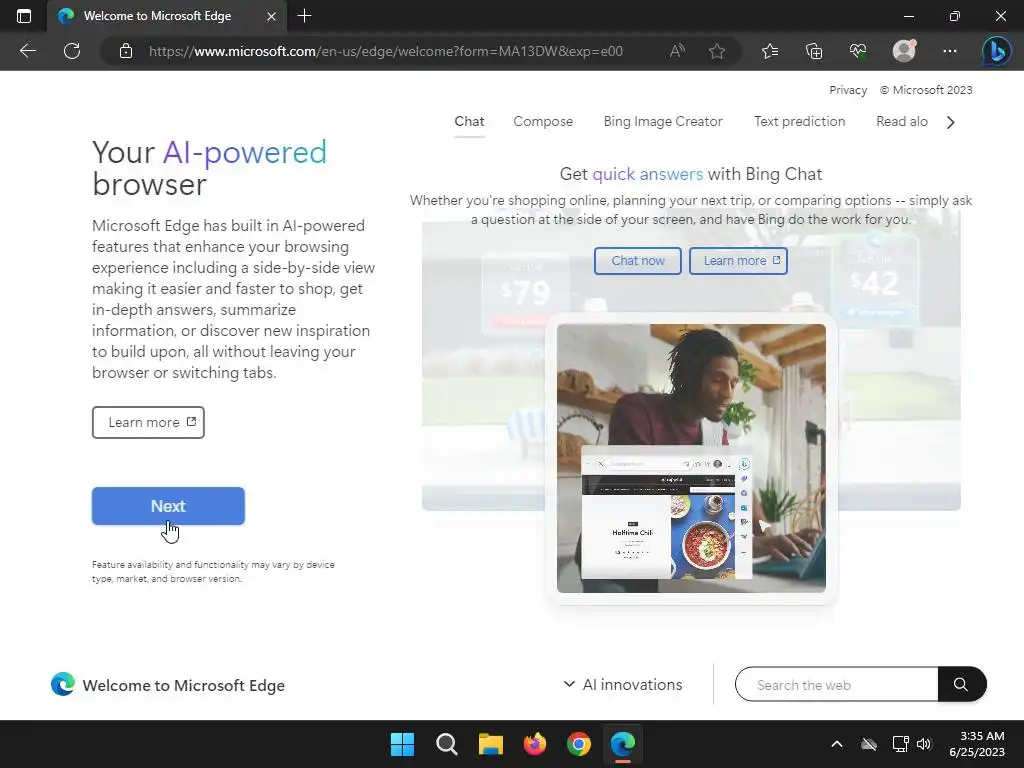The image size is (1024, 768).
Task: Open volume speaker tray icon
Action: 924,744
